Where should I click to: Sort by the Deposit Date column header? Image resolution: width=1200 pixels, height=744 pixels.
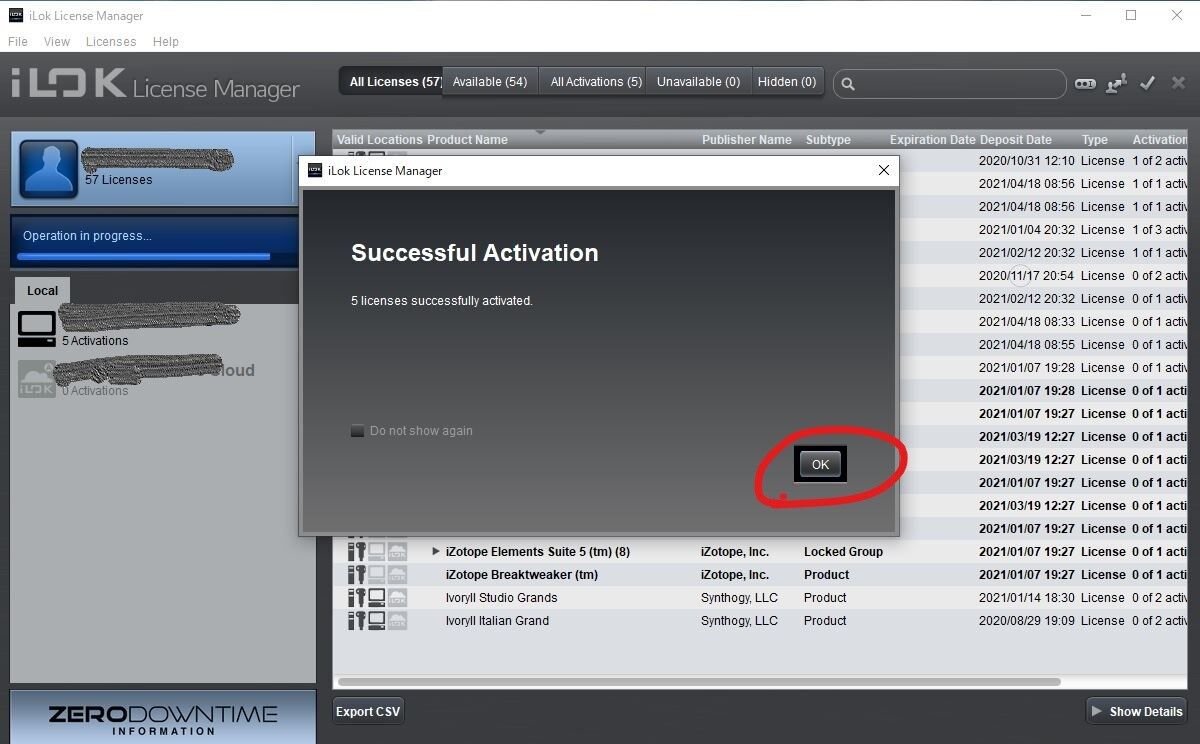1015,140
